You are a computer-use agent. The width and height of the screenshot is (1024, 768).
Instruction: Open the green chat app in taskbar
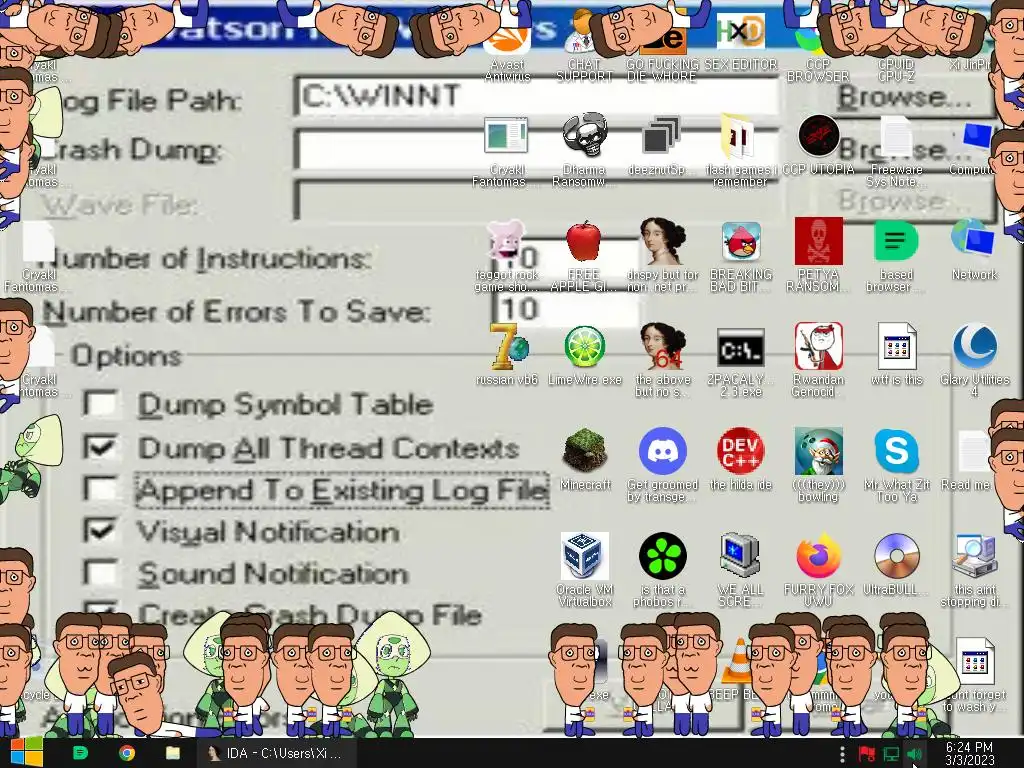click(80, 753)
